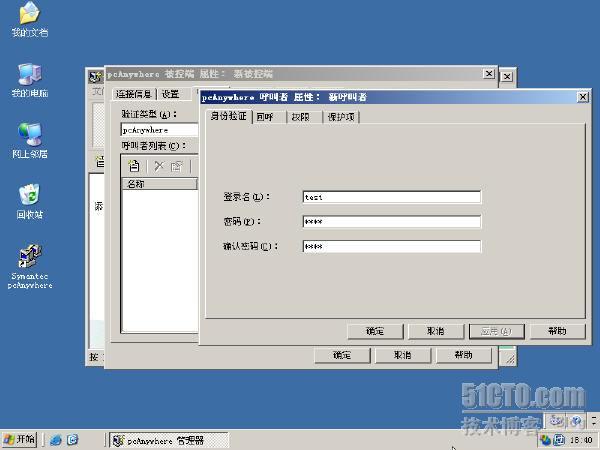600x450 pixels.
Task: Open the 验证类型 pcAnywhere combo box
Action: click(160, 130)
